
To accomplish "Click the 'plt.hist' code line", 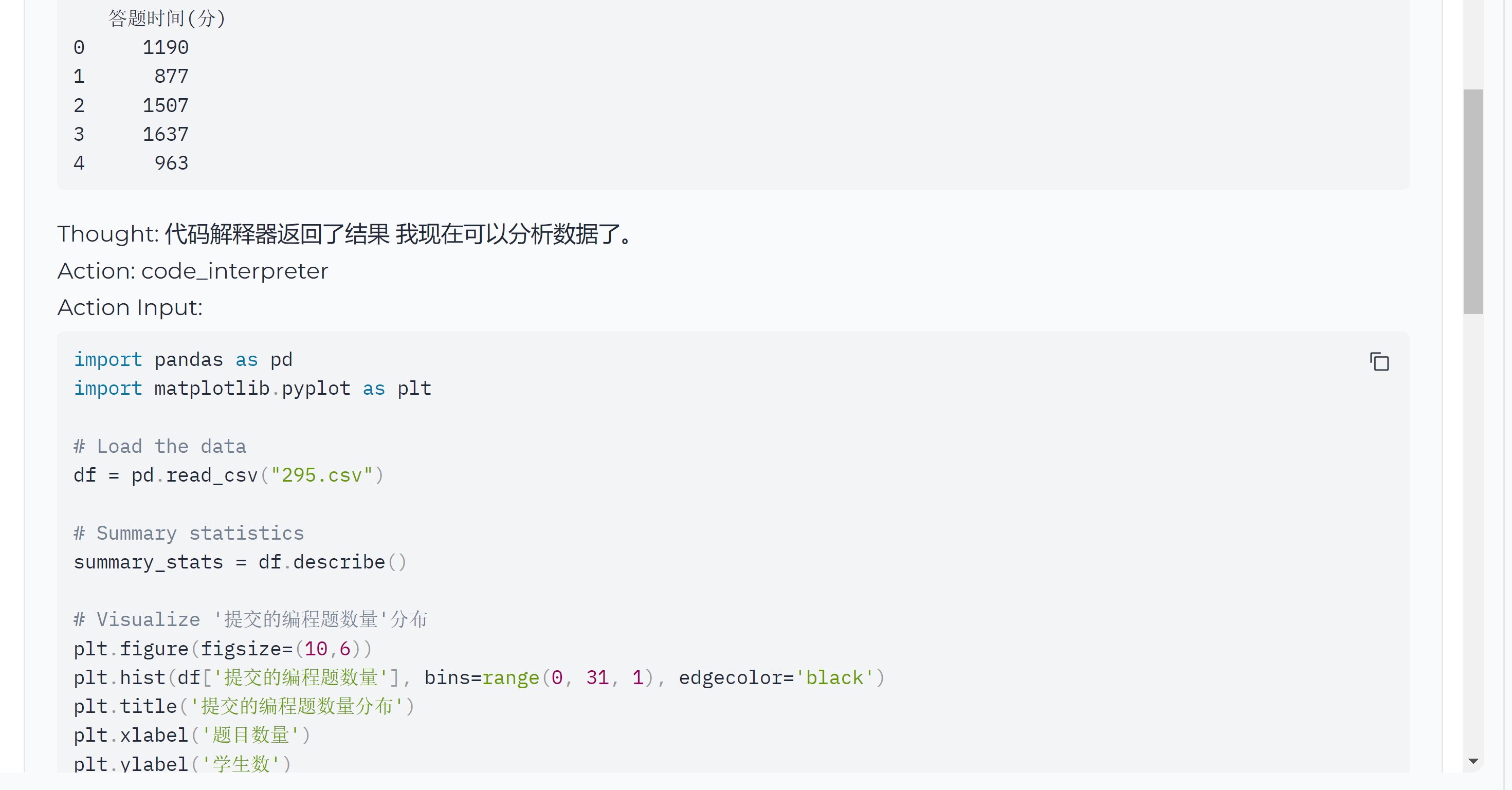I will [x=479, y=677].
